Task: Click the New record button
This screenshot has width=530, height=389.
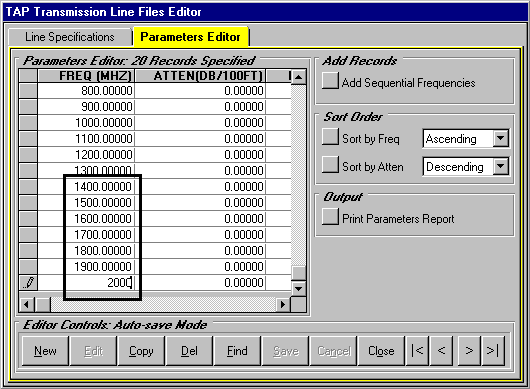Action: (x=45, y=351)
